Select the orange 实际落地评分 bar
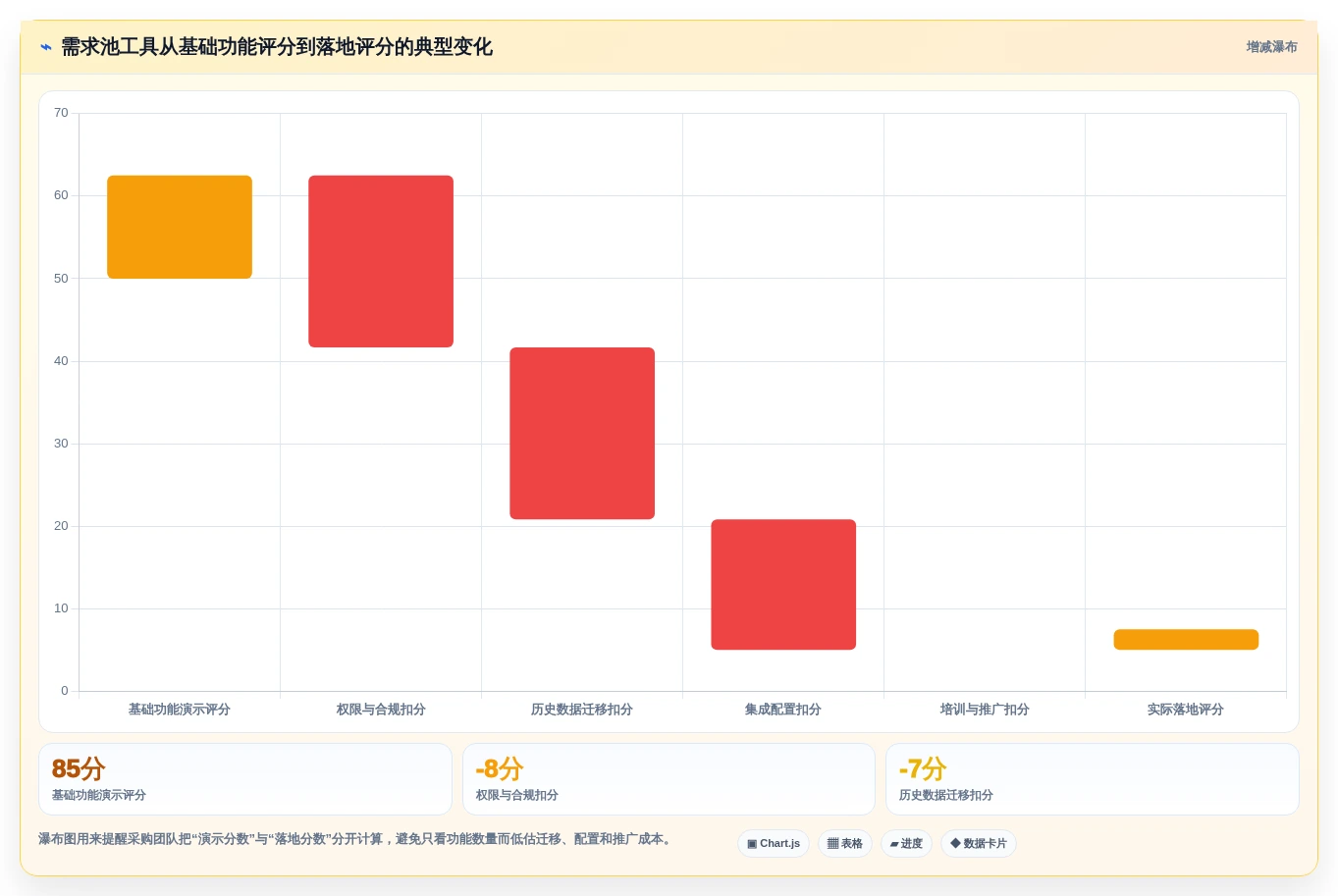 pos(1186,639)
